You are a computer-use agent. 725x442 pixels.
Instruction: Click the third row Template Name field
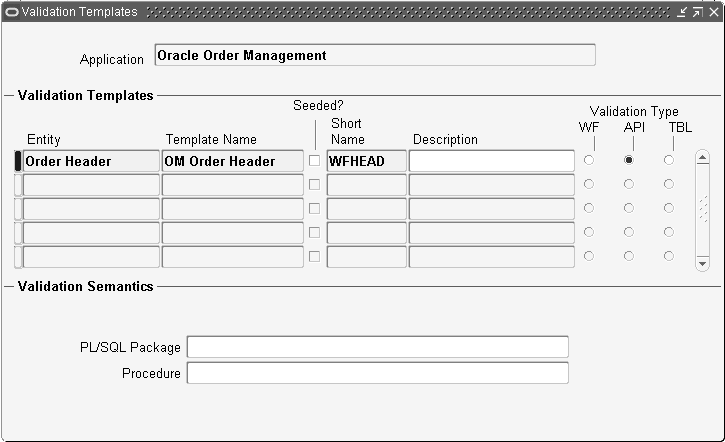click(x=233, y=209)
